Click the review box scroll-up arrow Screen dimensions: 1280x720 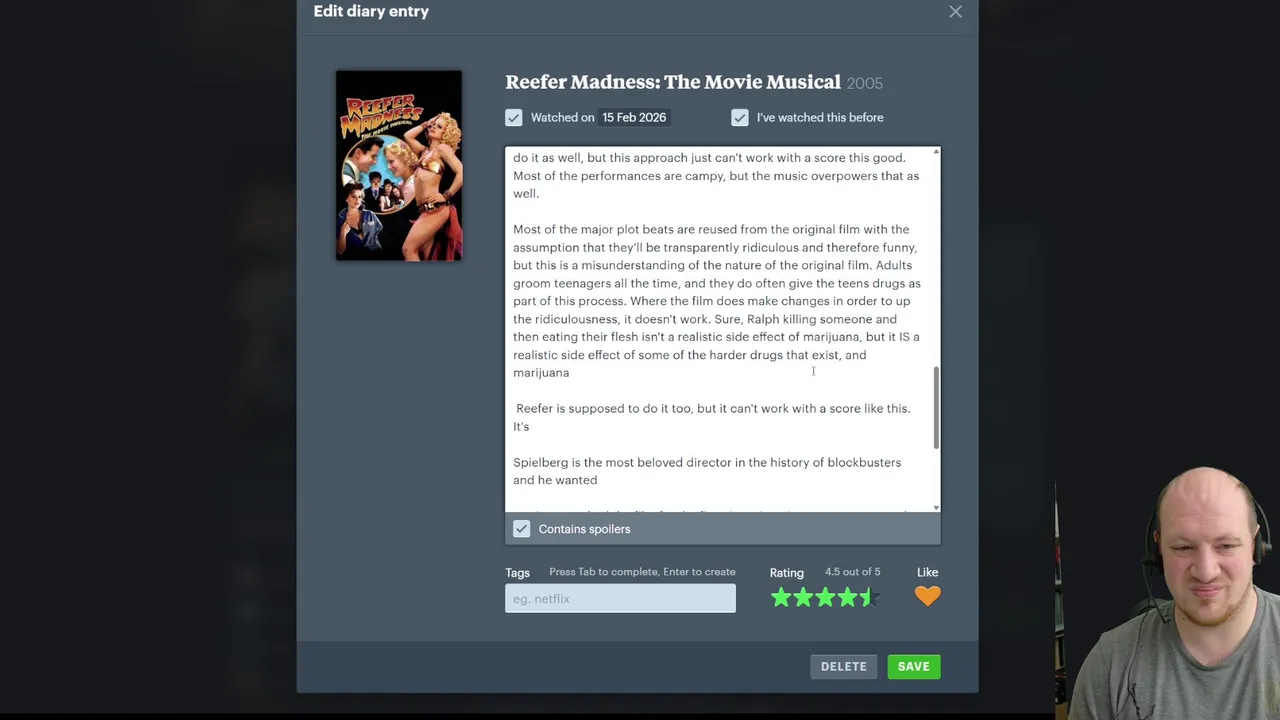click(936, 152)
